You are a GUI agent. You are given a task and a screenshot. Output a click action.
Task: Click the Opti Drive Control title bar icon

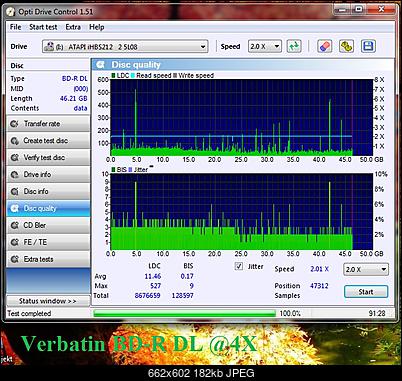(x=11, y=12)
